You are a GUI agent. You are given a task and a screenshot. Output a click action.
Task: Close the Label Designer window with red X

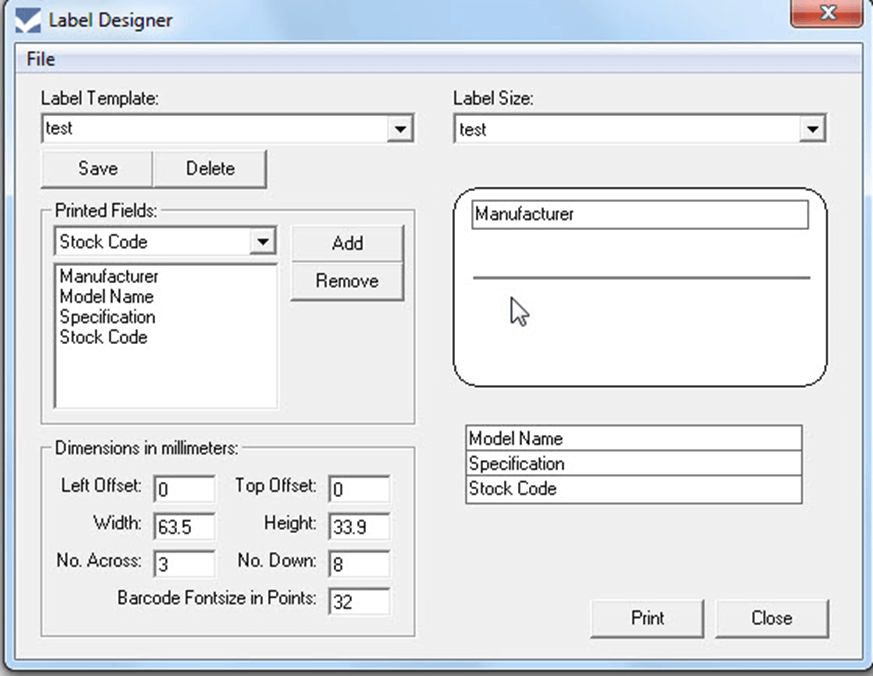click(x=827, y=12)
